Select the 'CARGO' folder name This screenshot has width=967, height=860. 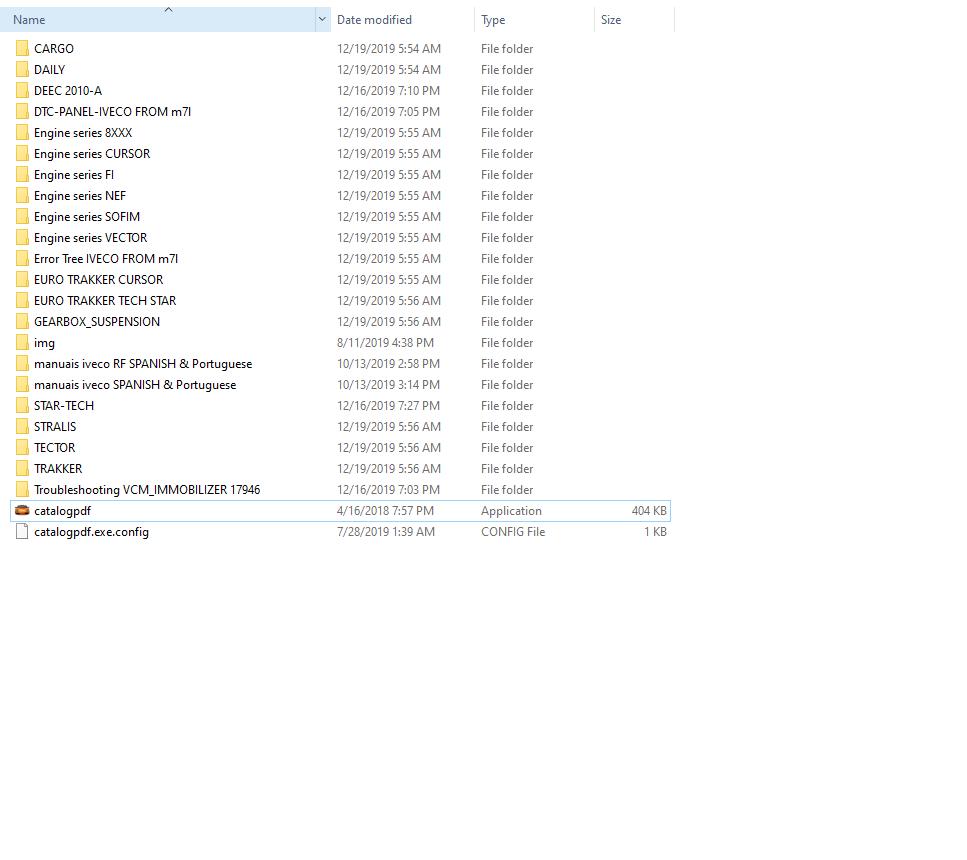(x=54, y=48)
